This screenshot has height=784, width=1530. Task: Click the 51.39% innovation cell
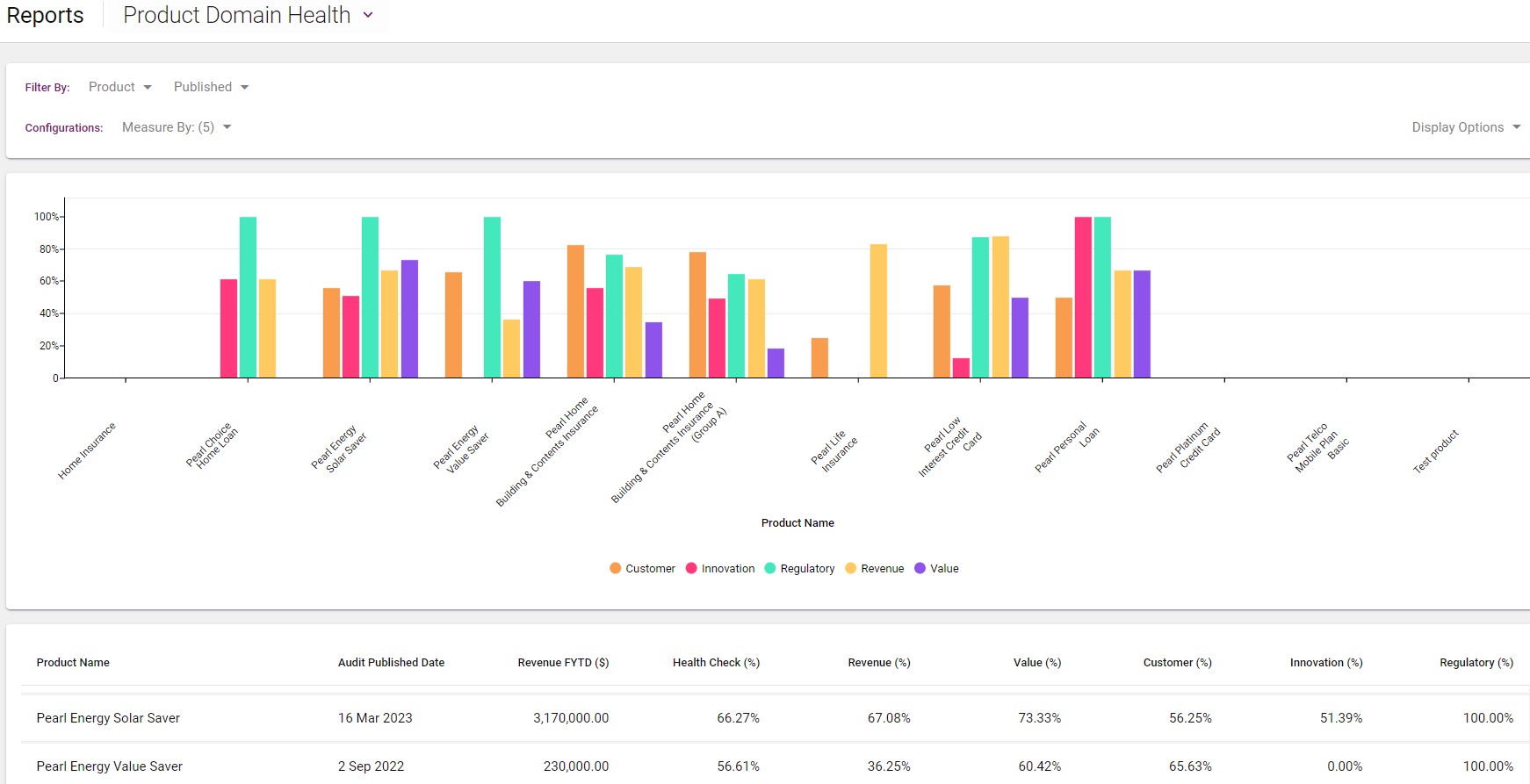(x=1341, y=718)
